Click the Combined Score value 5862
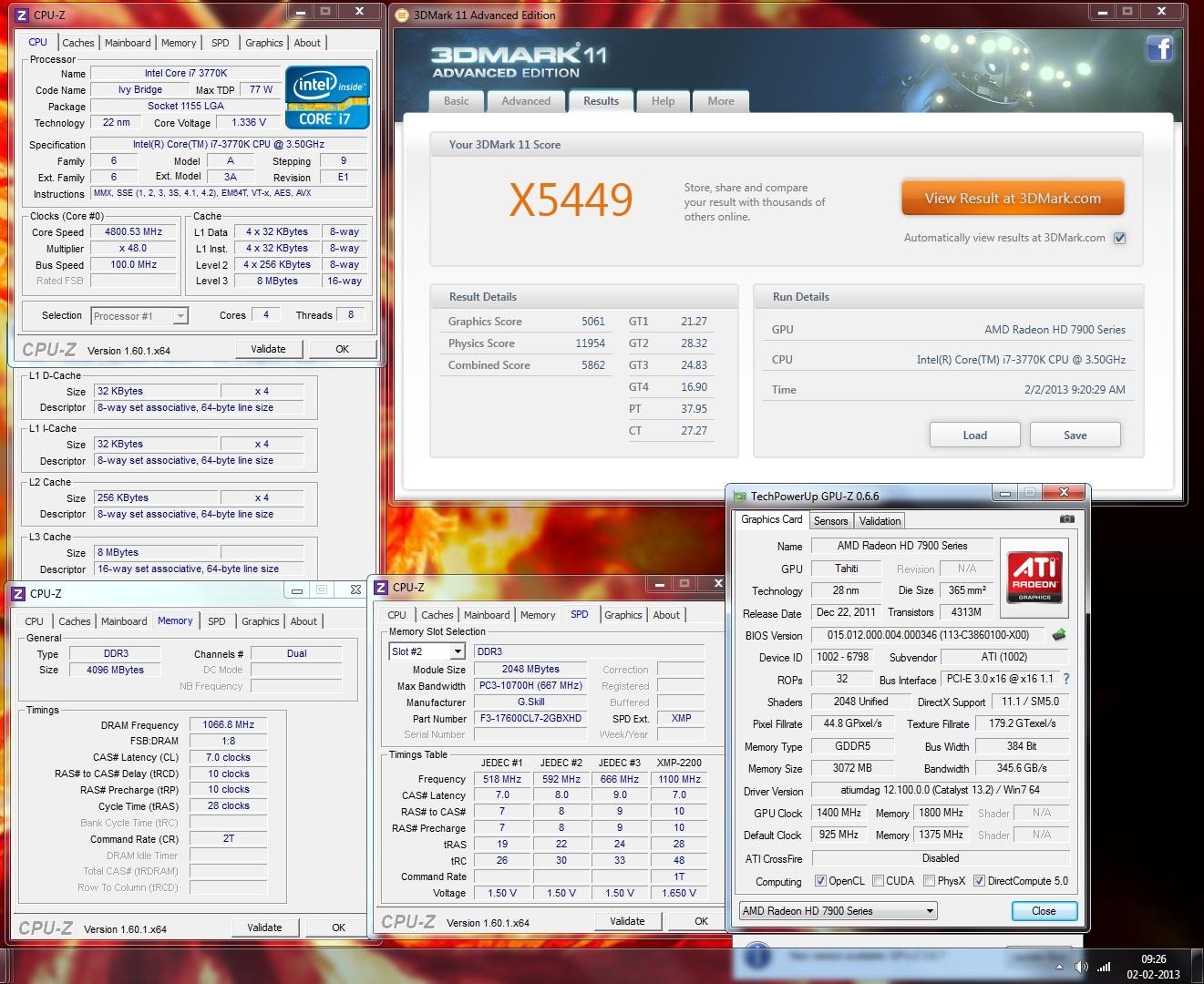The width and height of the screenshot is (1204, 984). click(x=592, y=365)
